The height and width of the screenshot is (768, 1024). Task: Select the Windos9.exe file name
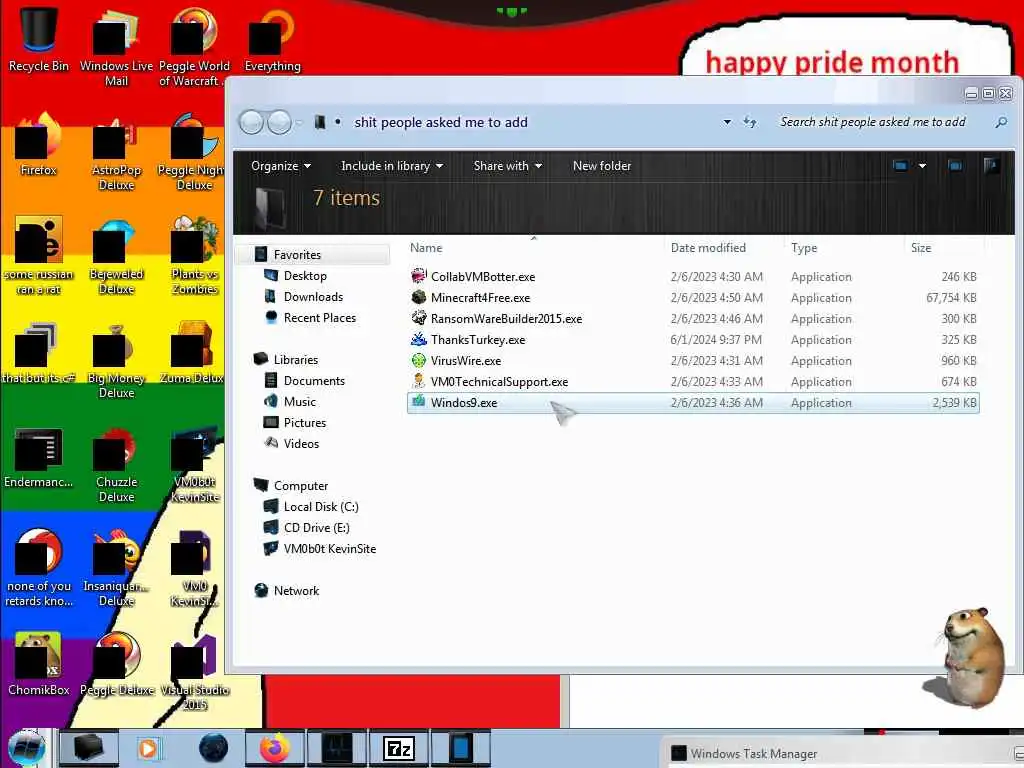tap(464, 402)
